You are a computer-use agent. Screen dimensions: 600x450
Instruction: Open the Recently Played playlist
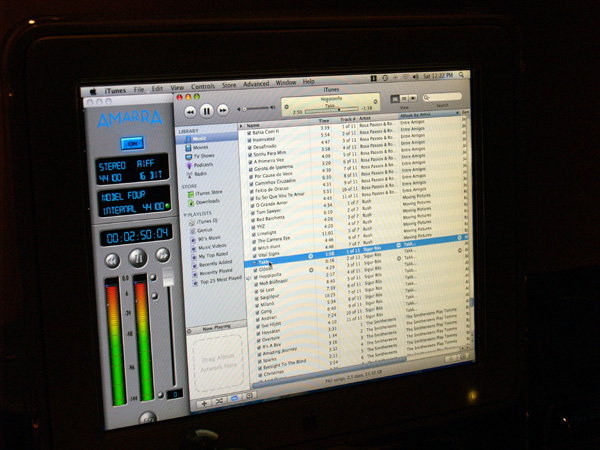point(213,272)
